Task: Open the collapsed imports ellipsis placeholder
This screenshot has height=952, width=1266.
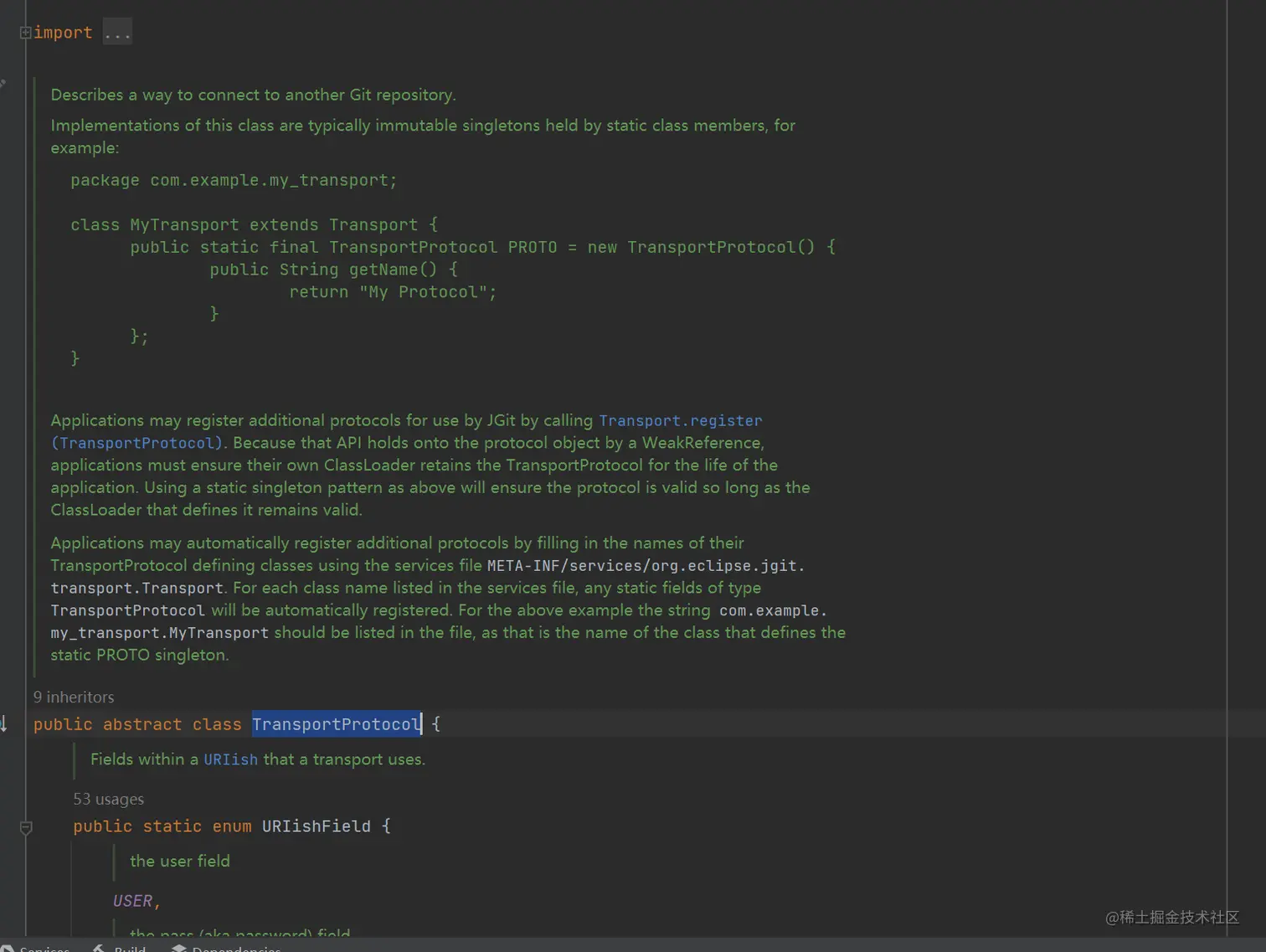Action: (x=117, y=33)
